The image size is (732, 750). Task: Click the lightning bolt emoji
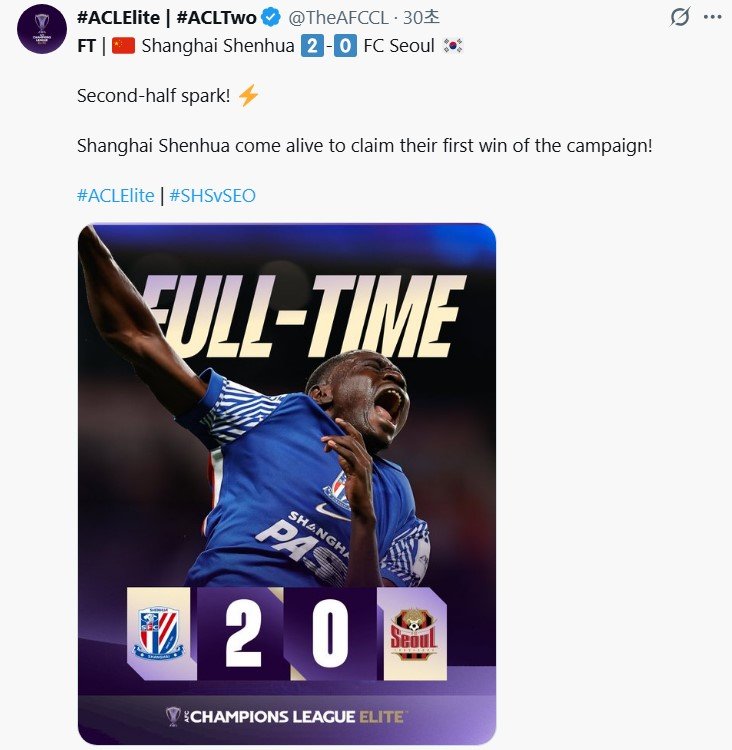(249, 95)
